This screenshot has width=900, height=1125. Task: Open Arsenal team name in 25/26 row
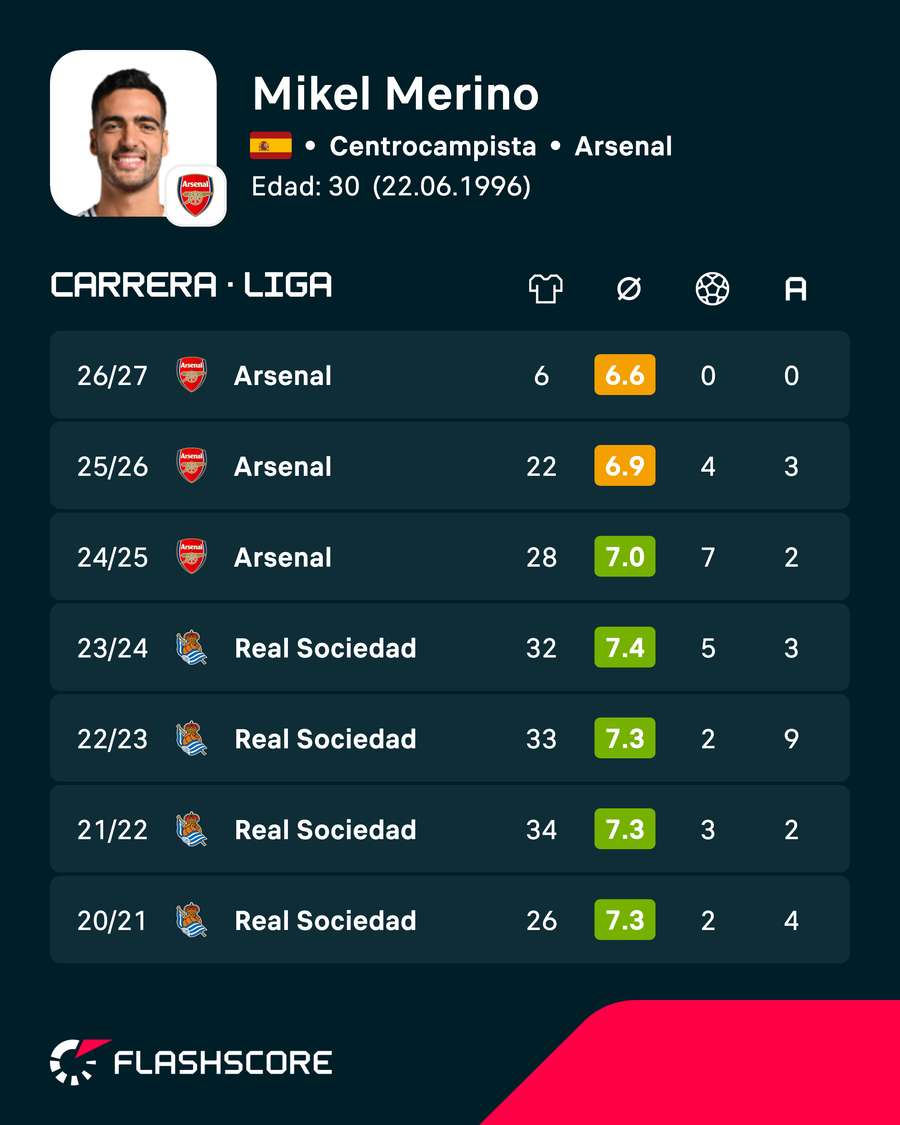(x=283, y=466)
